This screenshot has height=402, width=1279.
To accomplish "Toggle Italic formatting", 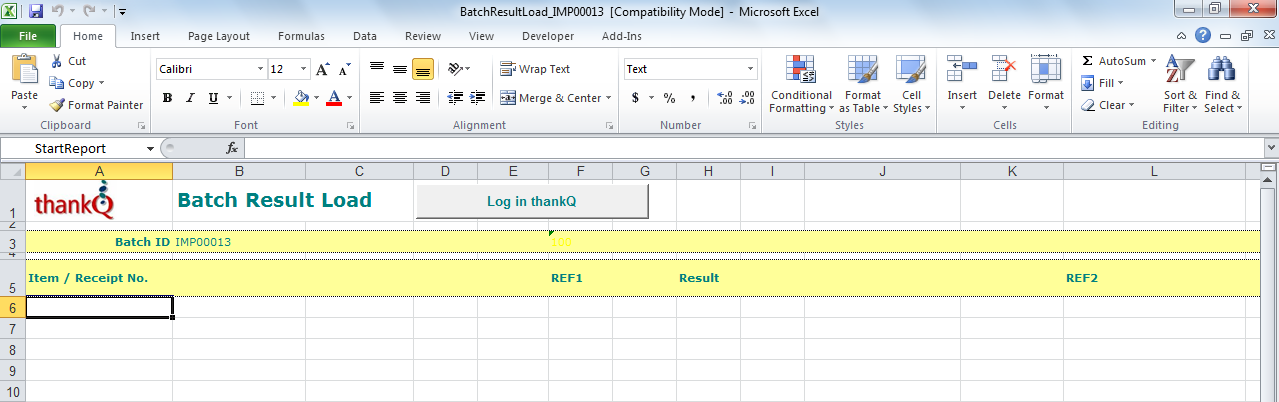I will [191, 98].
